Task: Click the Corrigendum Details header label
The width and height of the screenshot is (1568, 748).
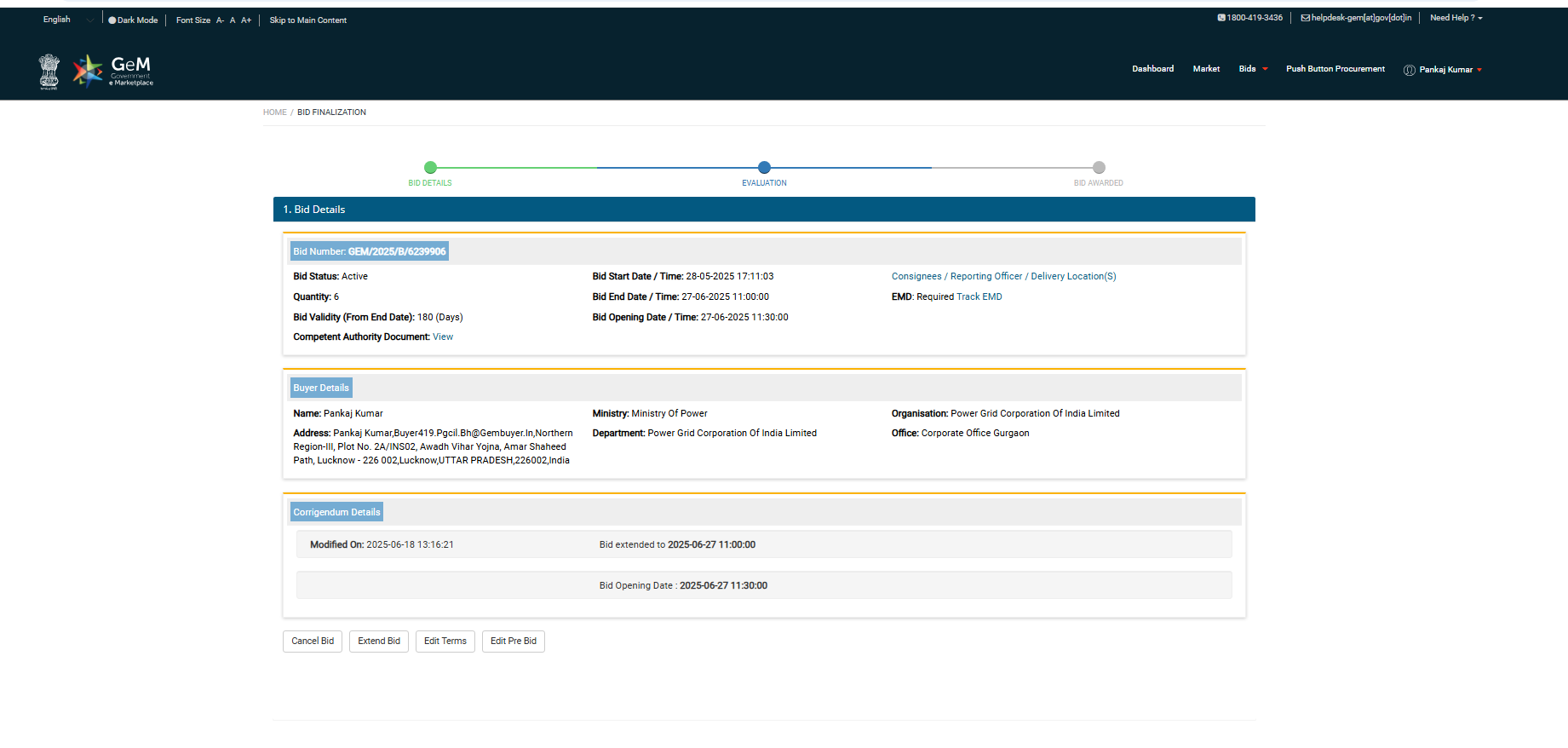Action: 336,512
